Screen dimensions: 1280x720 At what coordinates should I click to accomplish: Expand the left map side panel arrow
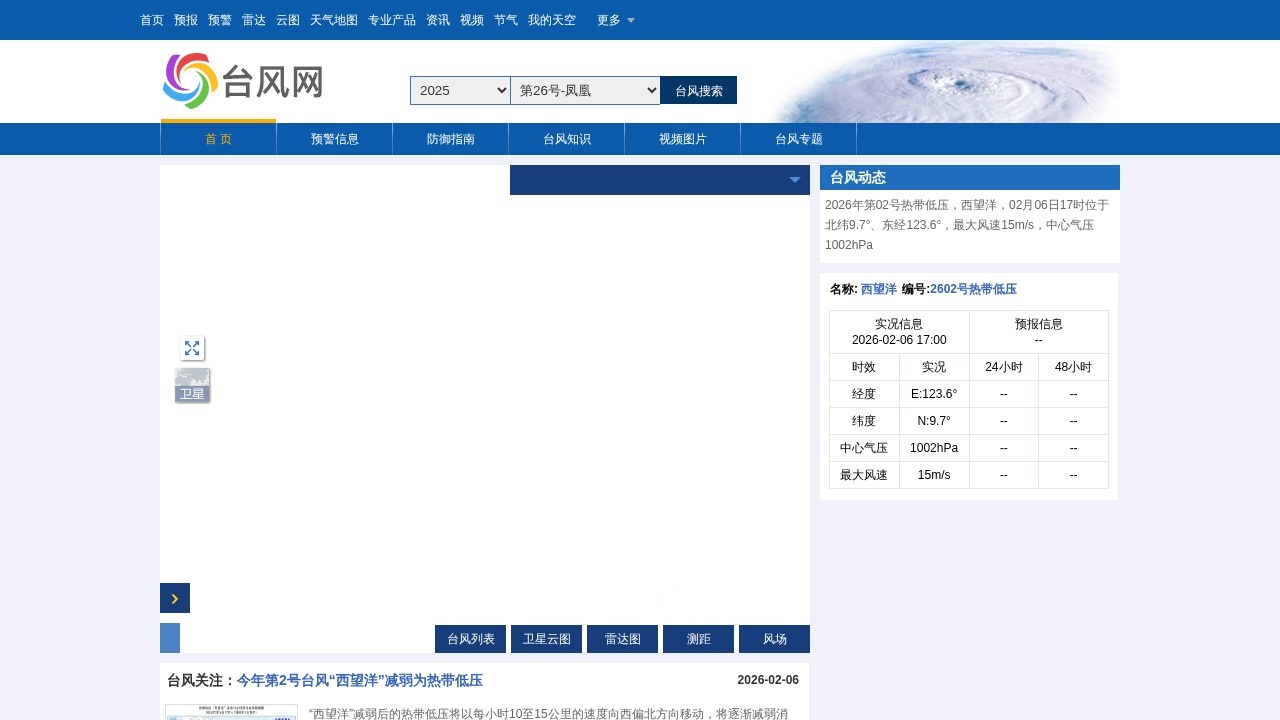click(174, 597)
